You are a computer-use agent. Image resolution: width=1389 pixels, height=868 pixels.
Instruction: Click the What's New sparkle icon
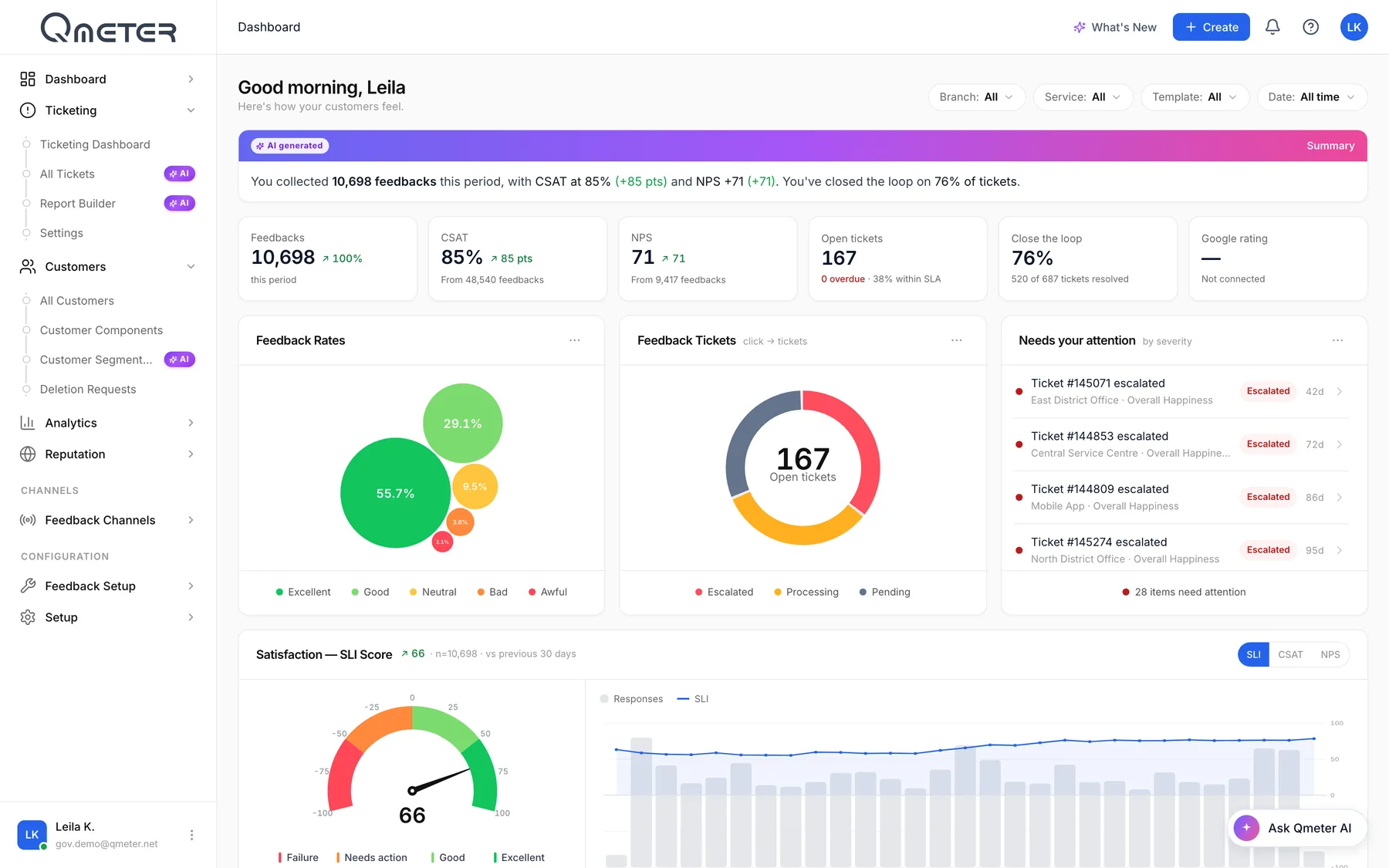click(1079, 27)
